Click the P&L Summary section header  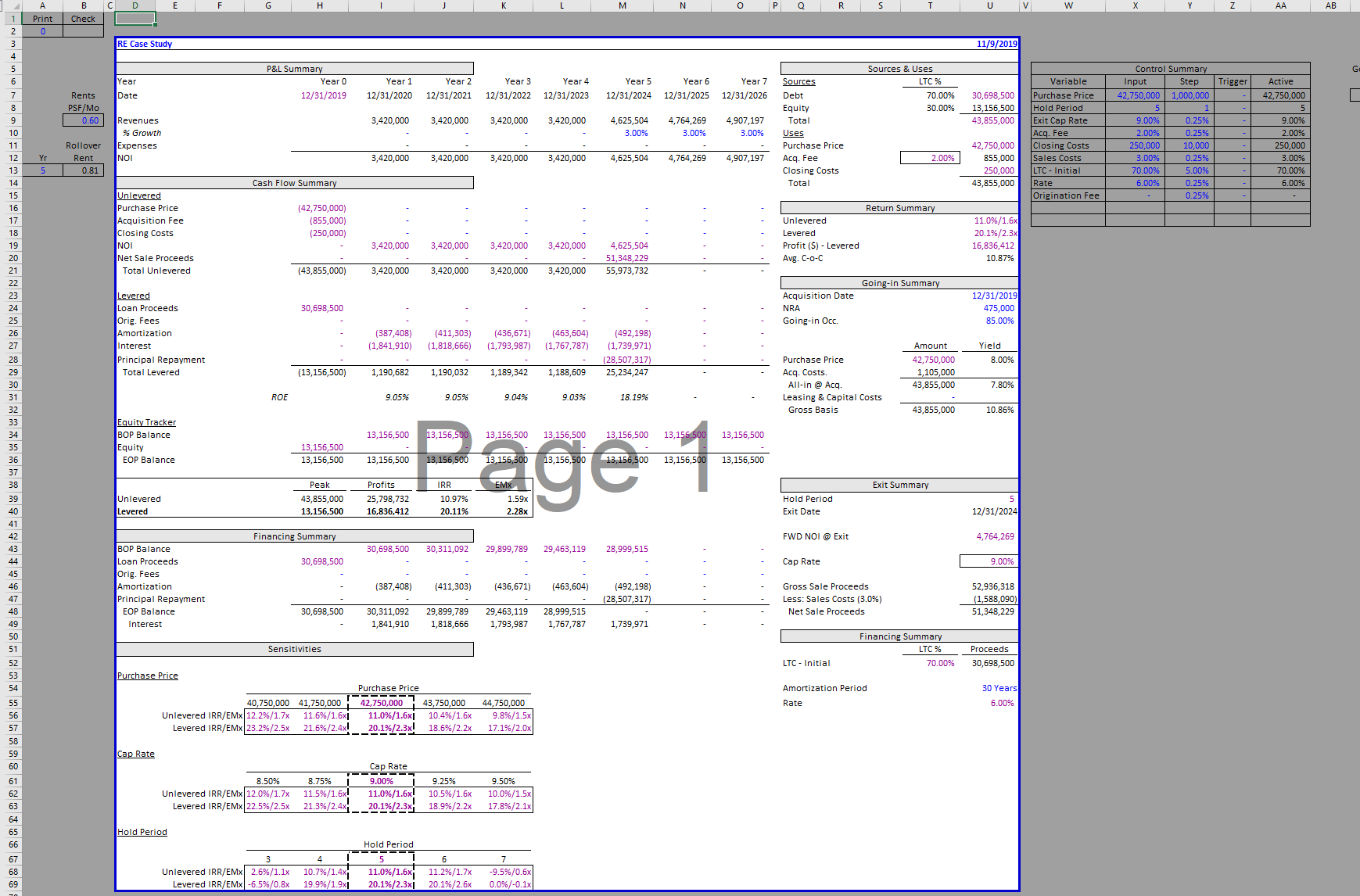[295, 69]
